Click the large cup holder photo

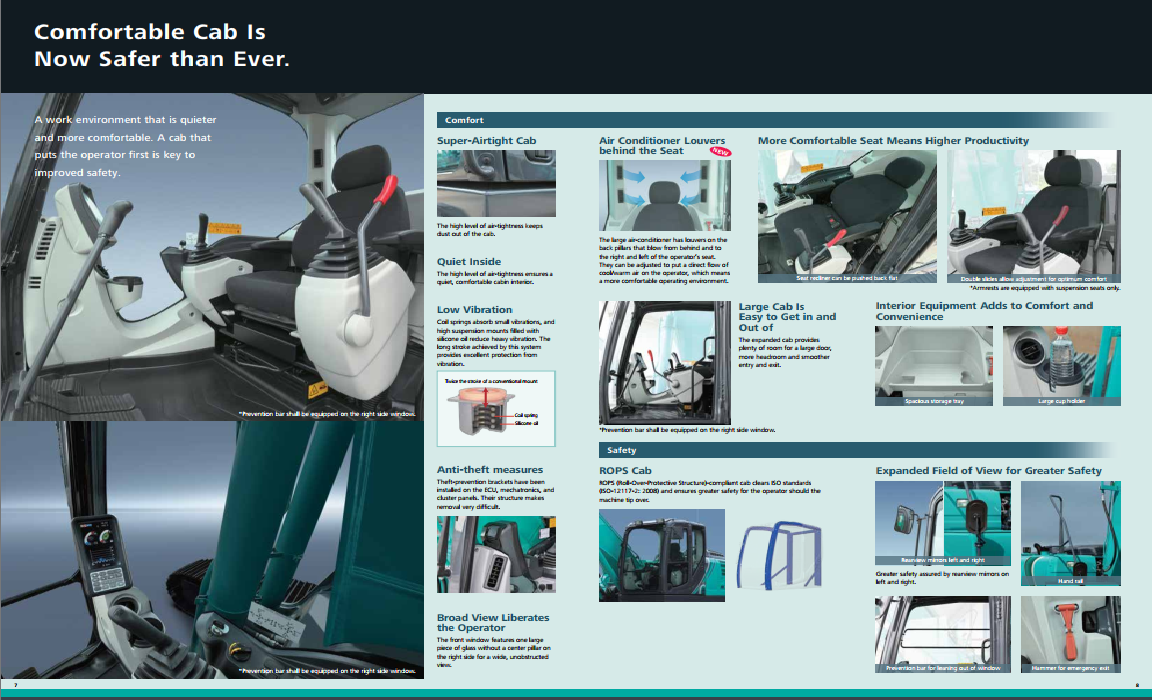click(x=1061, y=365)
